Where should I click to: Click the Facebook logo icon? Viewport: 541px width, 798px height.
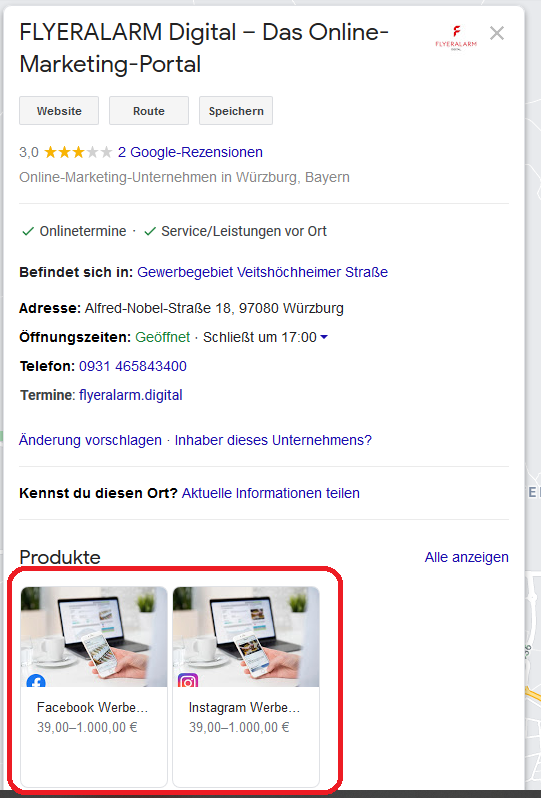click(36, 681)
